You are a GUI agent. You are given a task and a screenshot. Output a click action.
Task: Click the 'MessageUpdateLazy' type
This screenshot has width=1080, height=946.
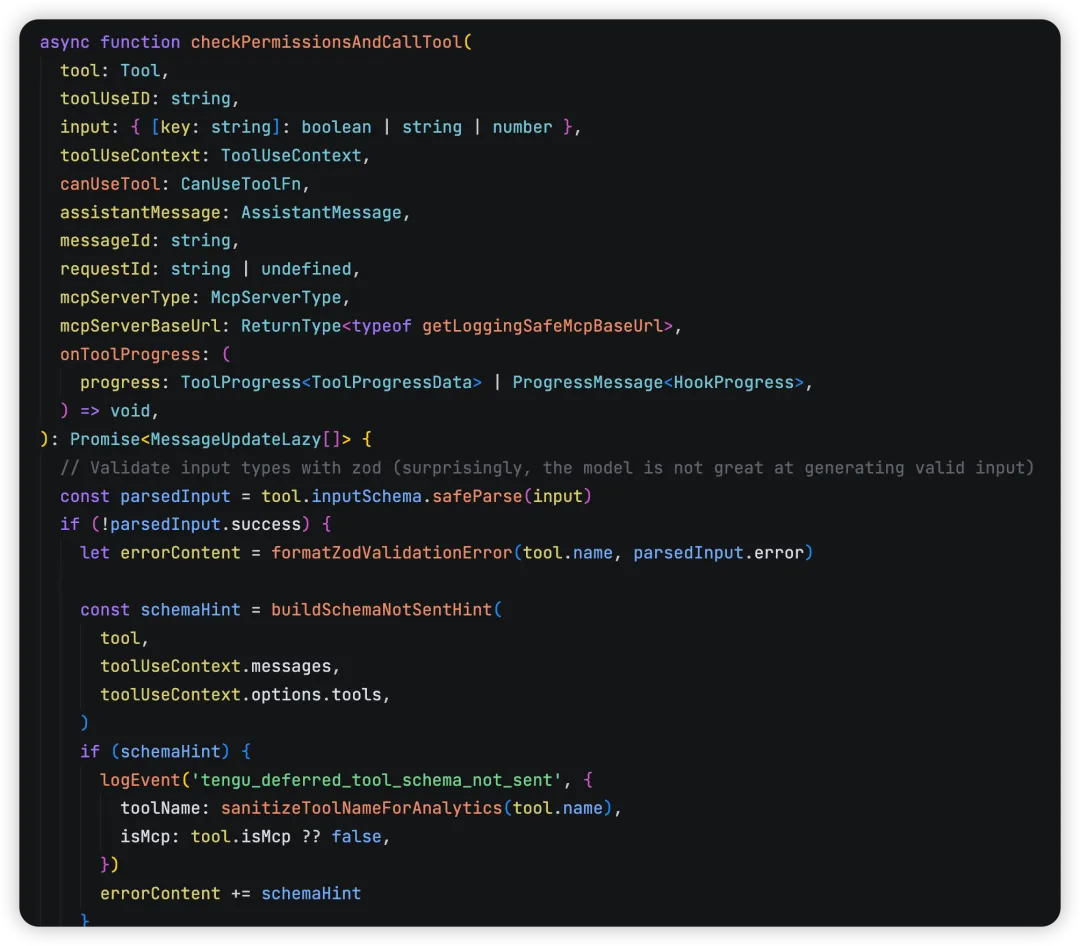tap(236, 440)
